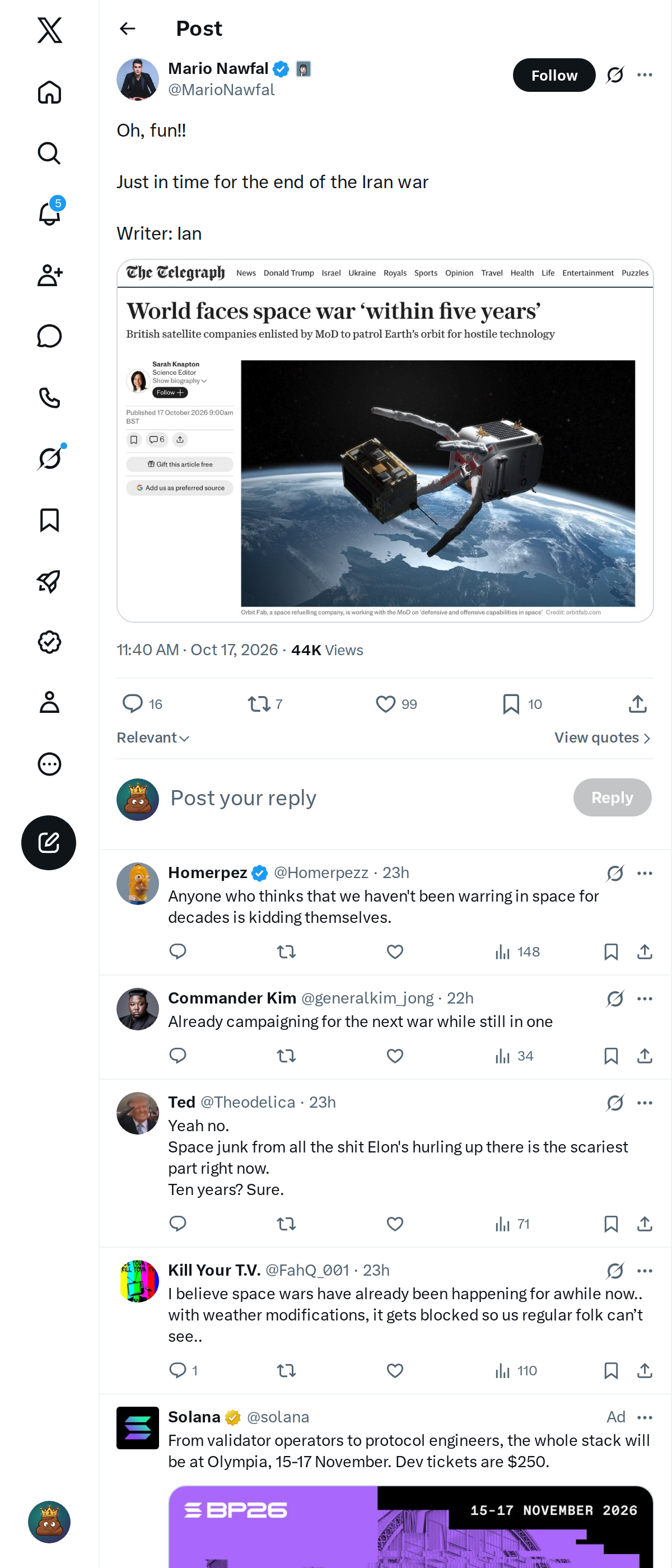
Task: Open Profile in the left navigation
Action: click(49, 702)
